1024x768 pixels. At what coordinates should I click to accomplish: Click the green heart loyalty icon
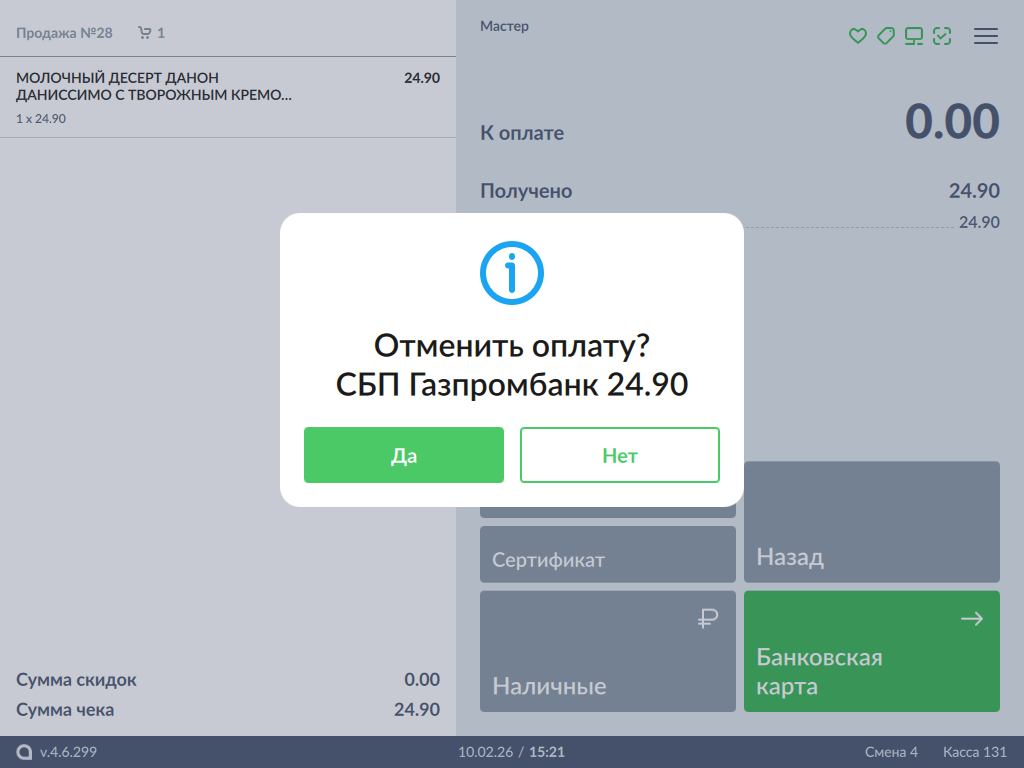tap(857, 36)
